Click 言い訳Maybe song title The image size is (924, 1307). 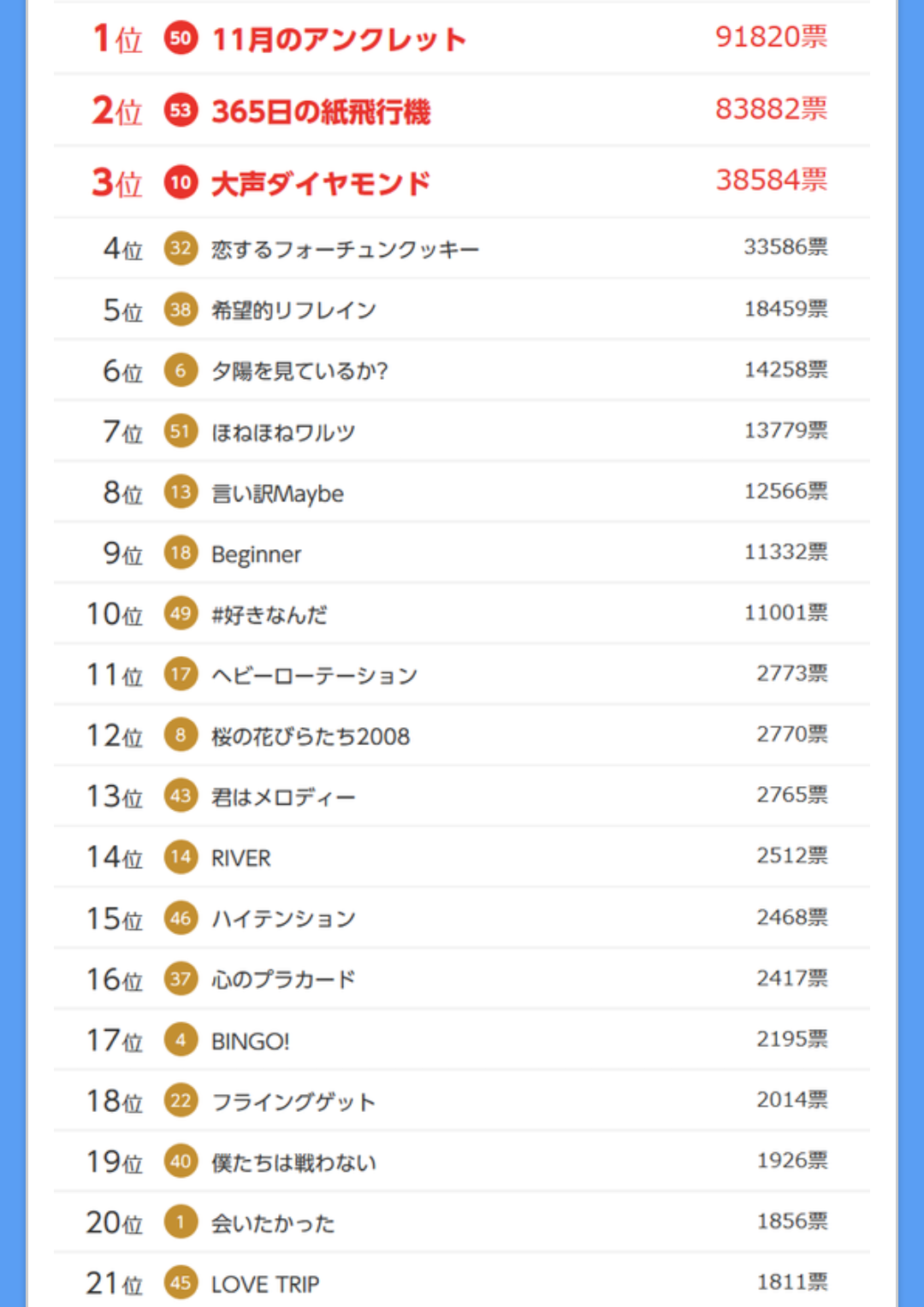tap(277, 494)
